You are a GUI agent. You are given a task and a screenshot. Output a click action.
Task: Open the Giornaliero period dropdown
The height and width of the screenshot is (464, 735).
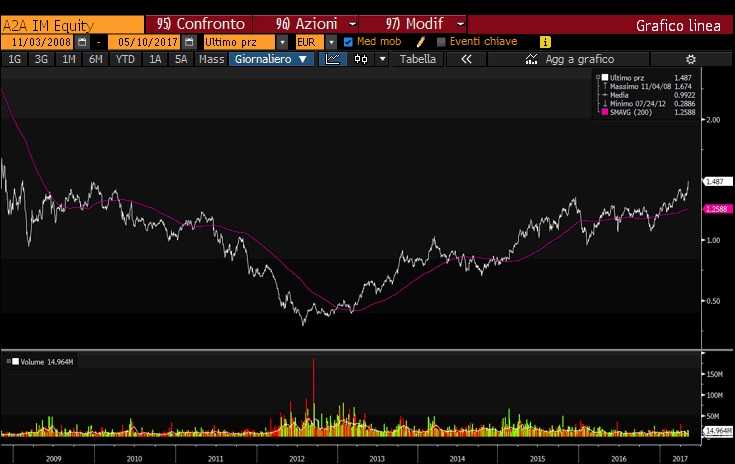pos(271,59)
